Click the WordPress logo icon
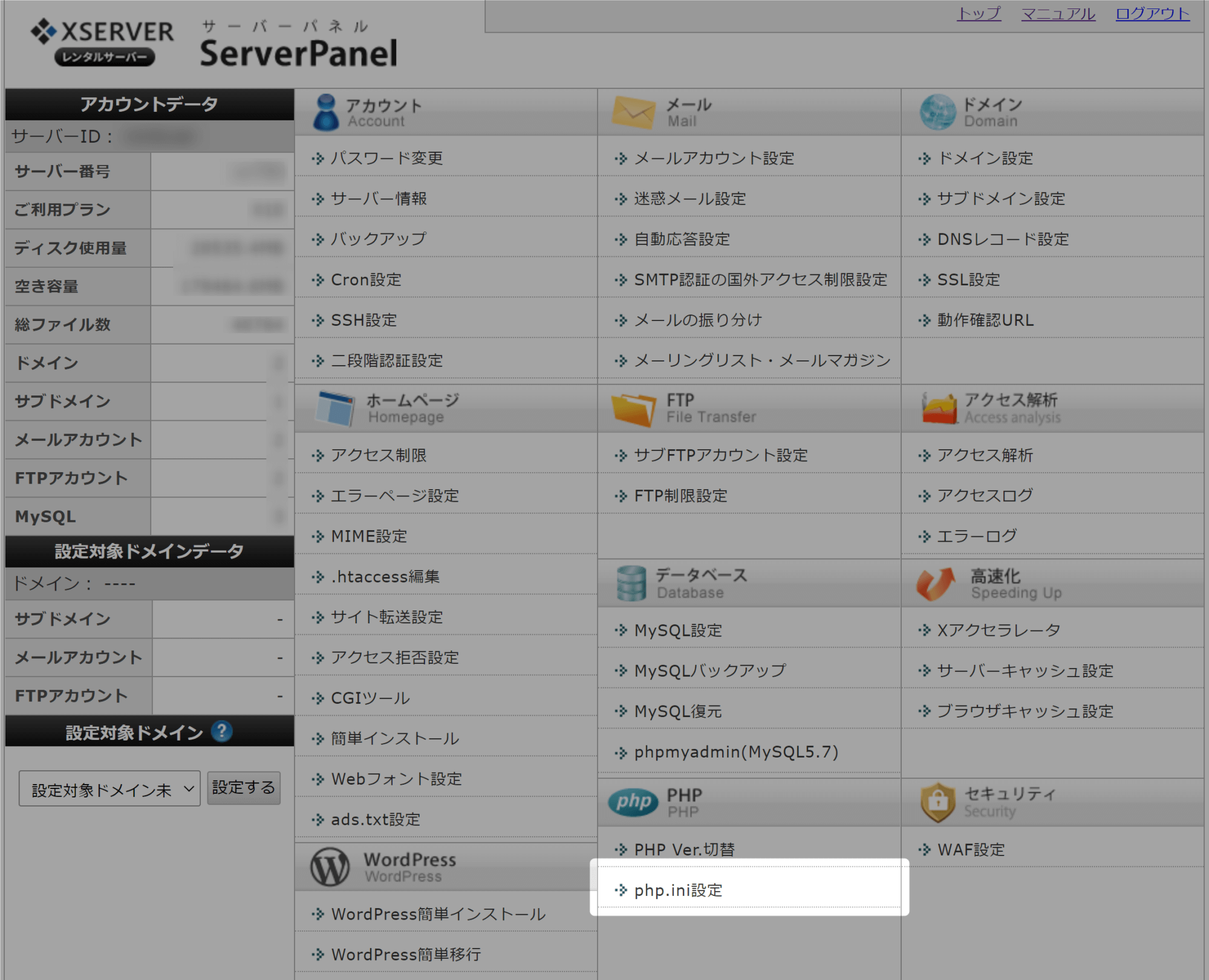 tap(330, 867)
